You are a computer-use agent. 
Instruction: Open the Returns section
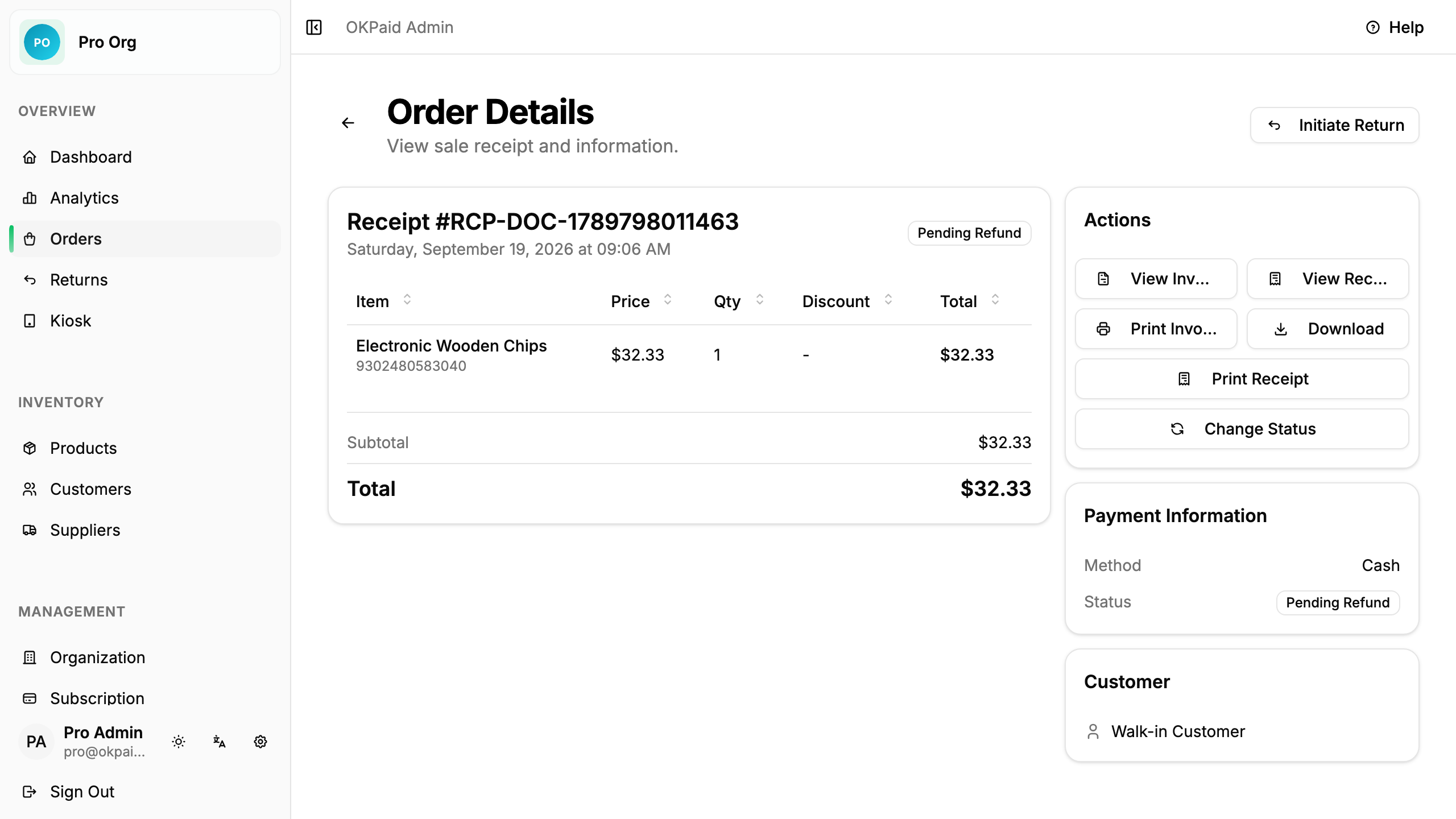coord(145,280)
